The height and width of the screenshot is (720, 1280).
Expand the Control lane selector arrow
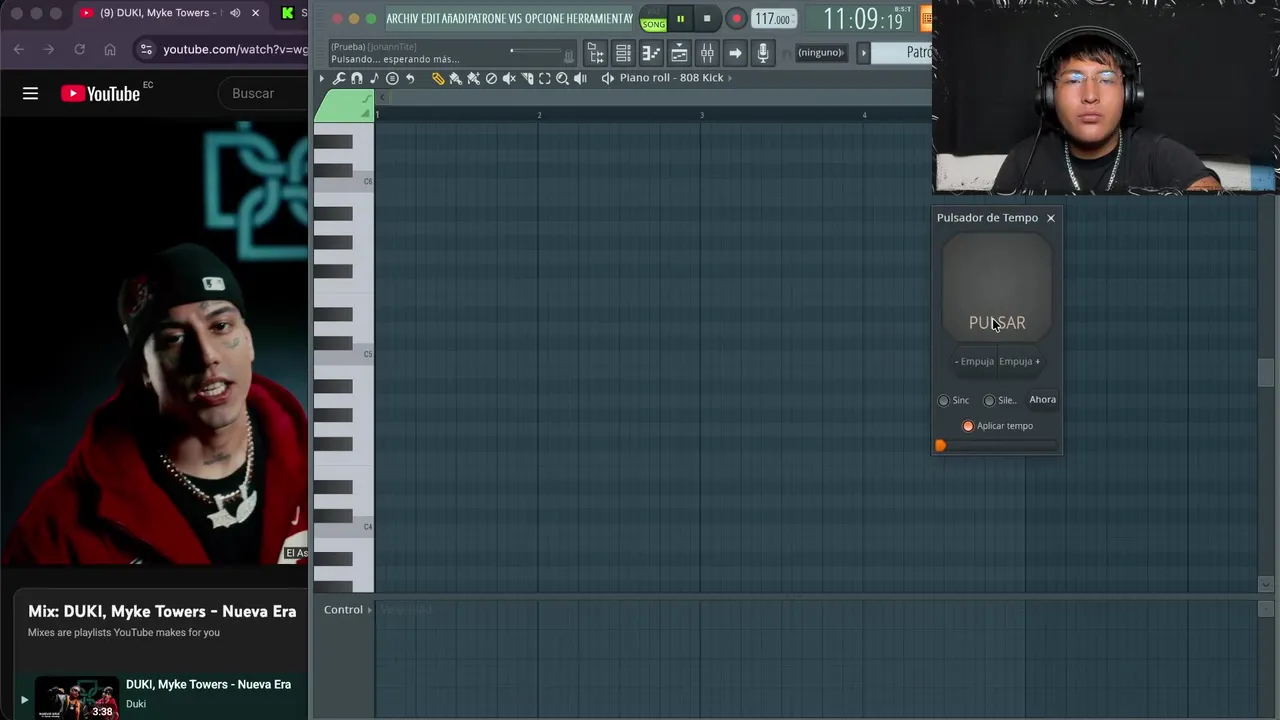pyautogui.click(x=370, y=610)
